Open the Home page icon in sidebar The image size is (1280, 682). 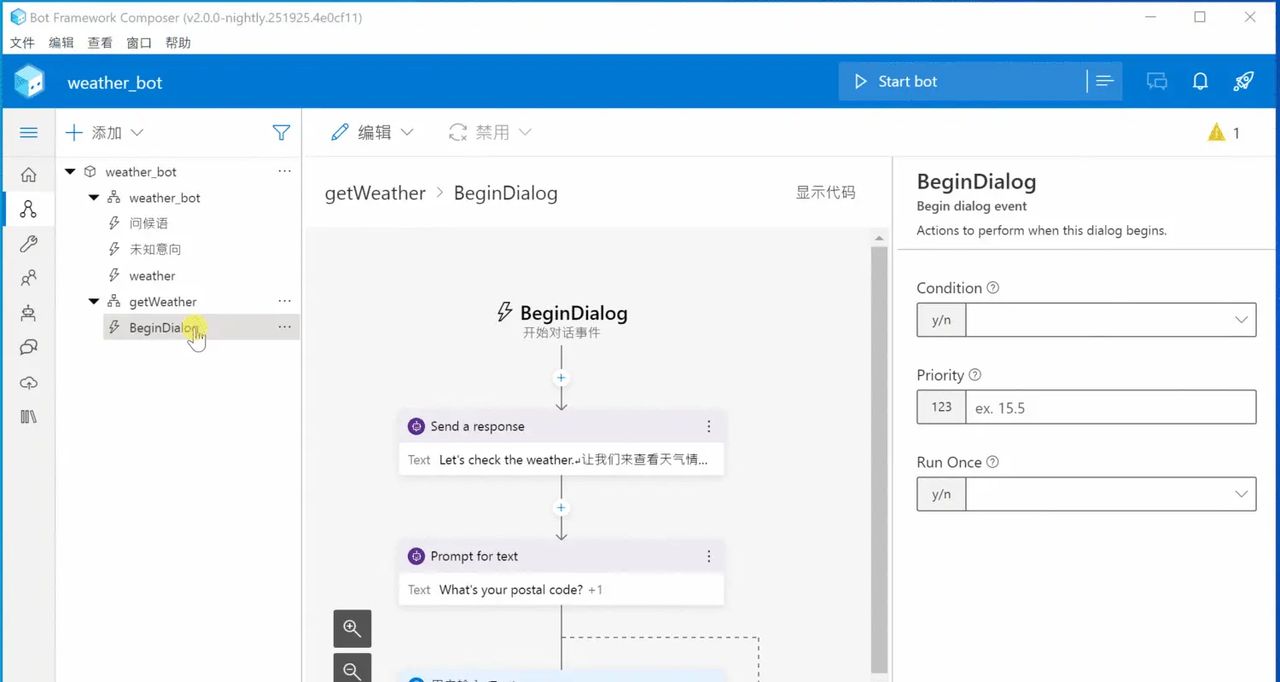pos(28,175)
